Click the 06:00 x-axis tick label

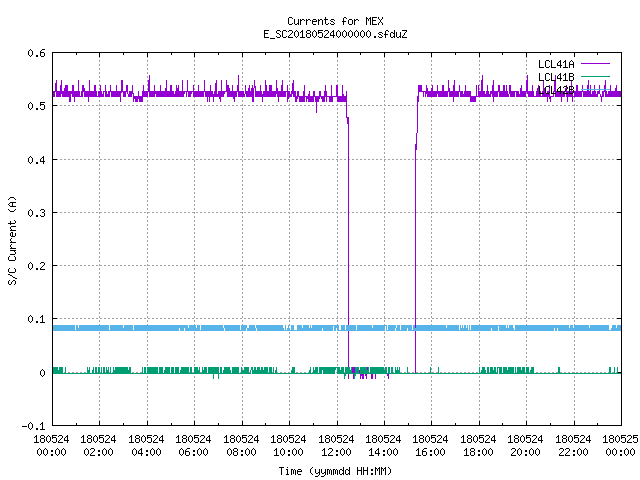point(193,452)
